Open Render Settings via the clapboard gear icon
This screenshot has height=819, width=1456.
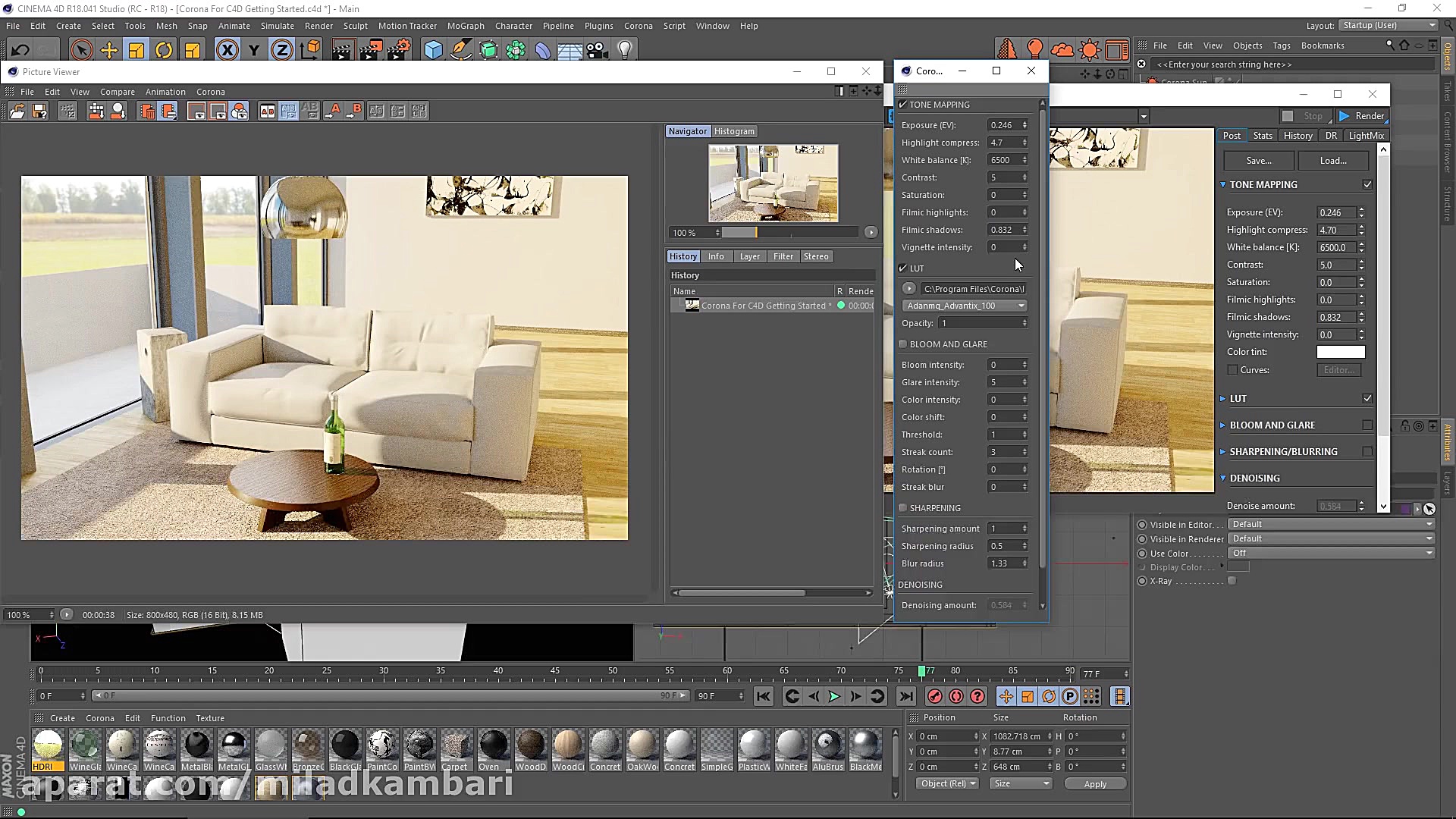tap(397, 49)
